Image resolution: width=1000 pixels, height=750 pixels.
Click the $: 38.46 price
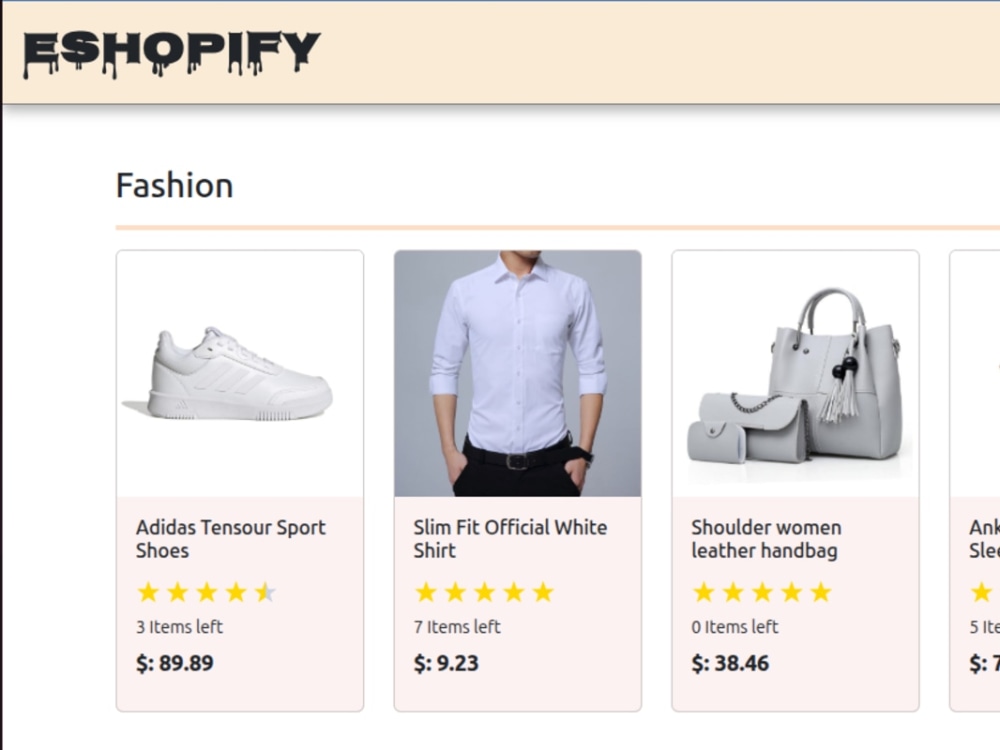730,663
